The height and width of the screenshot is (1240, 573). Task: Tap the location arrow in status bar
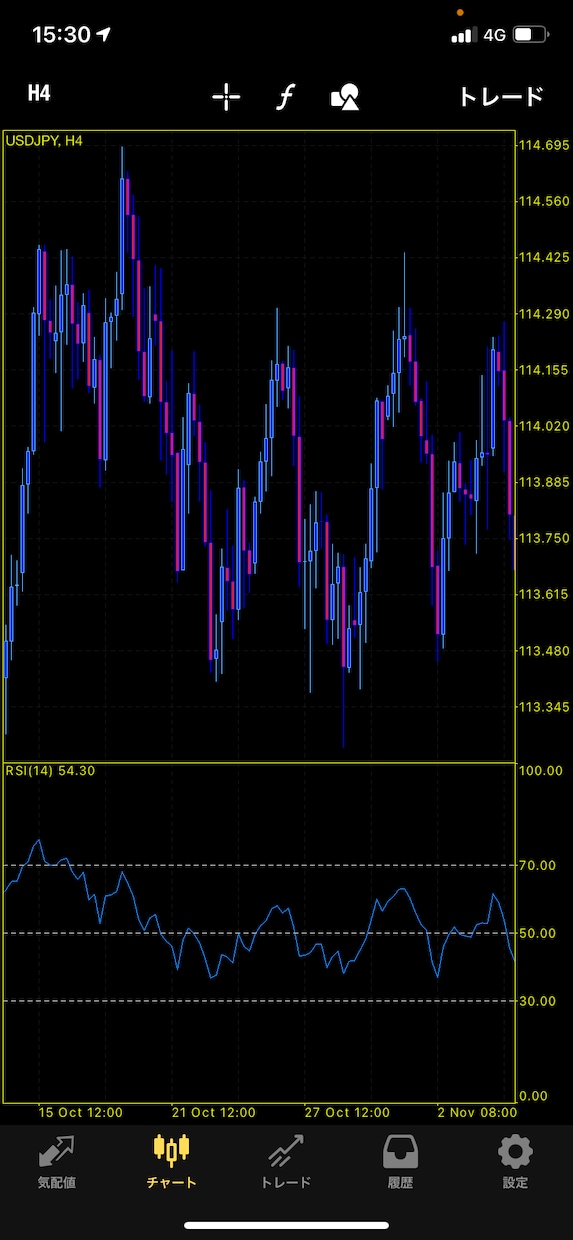click(105, 35)
